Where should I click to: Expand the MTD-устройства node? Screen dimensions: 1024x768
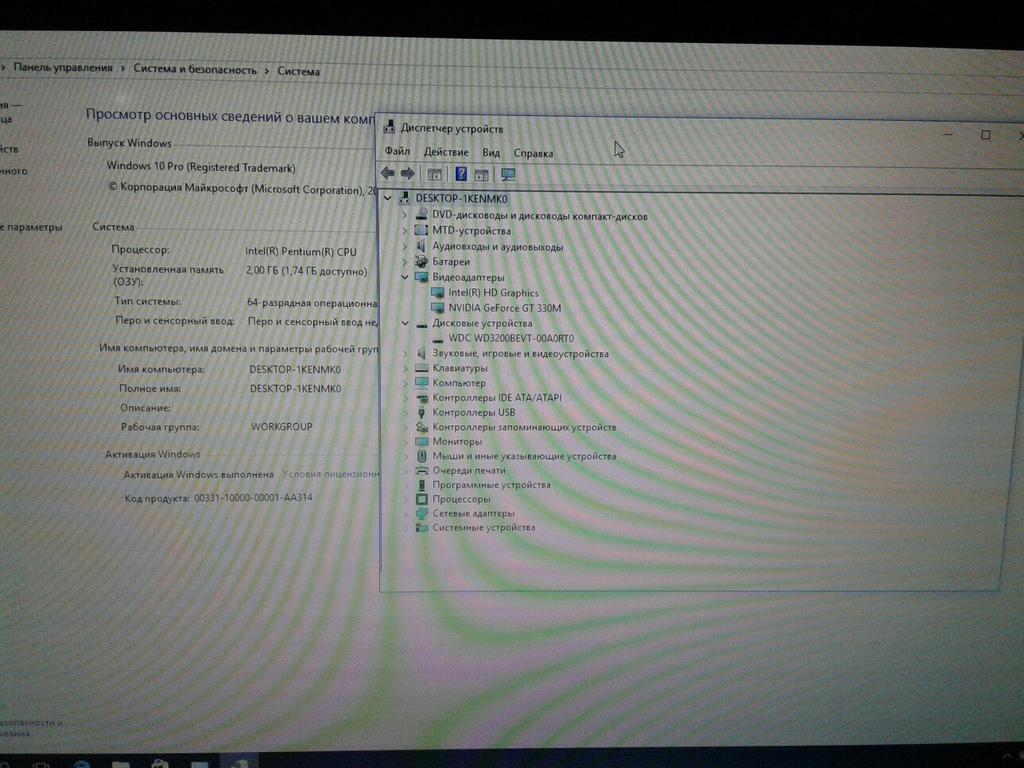tap(404, 230)
